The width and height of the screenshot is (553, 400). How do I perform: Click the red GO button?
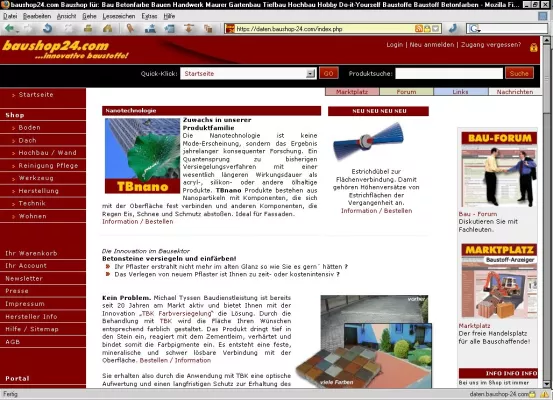click(329, 73)
